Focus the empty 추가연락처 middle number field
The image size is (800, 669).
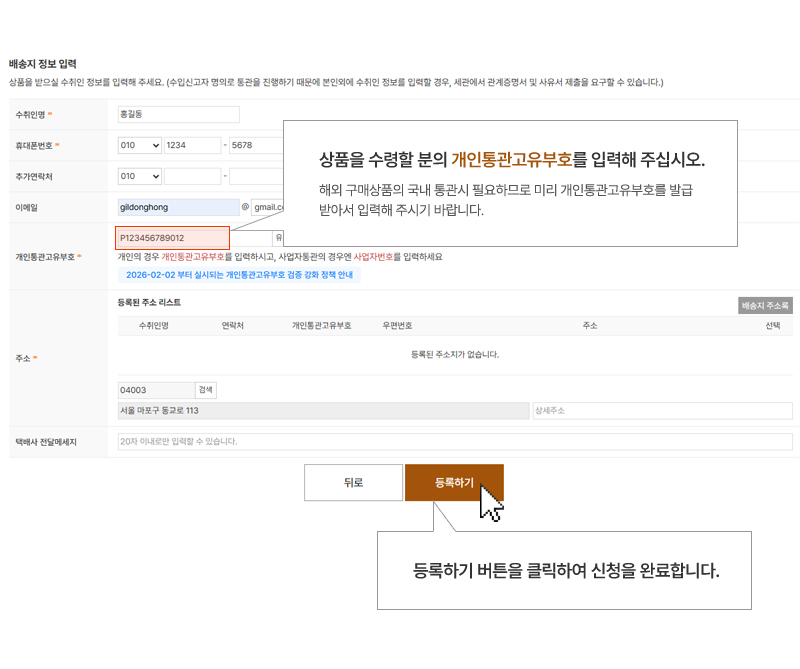pyautogui.click(x=193, y=177)
